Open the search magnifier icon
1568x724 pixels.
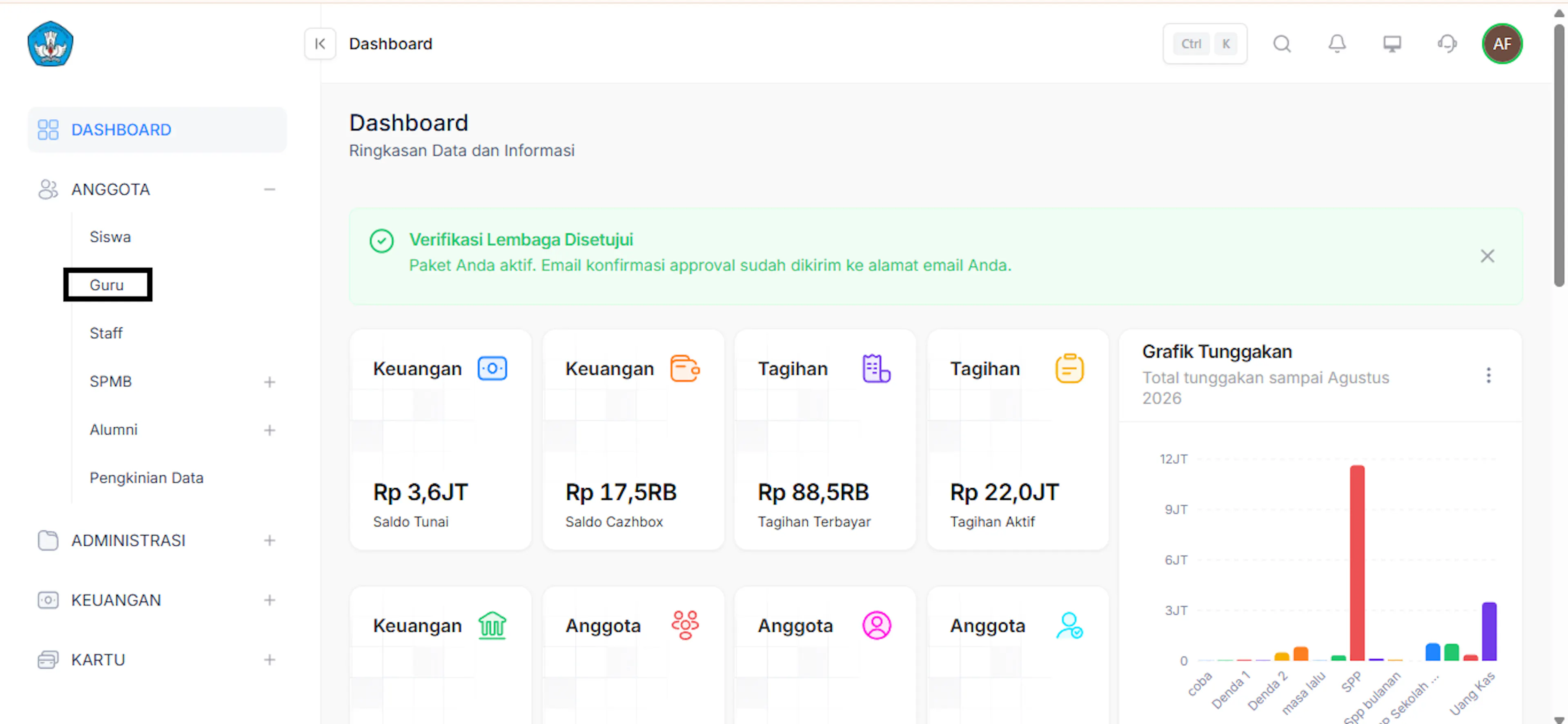click(1282, 44)
